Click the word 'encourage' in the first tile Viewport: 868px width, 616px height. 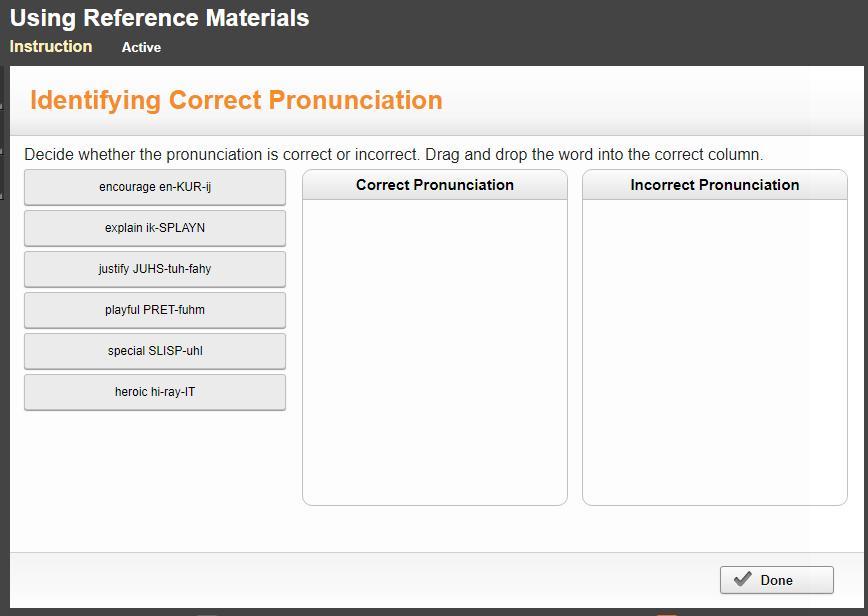tap(127, 187)
